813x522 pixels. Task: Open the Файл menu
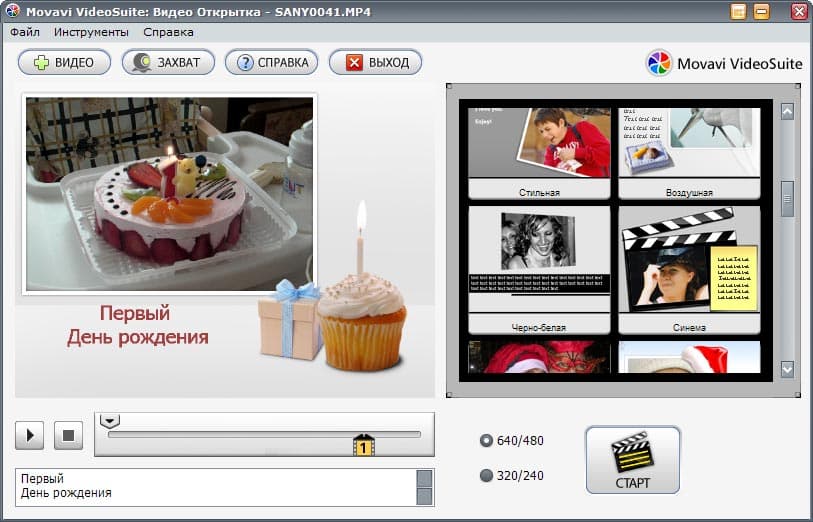pos(25,32)
